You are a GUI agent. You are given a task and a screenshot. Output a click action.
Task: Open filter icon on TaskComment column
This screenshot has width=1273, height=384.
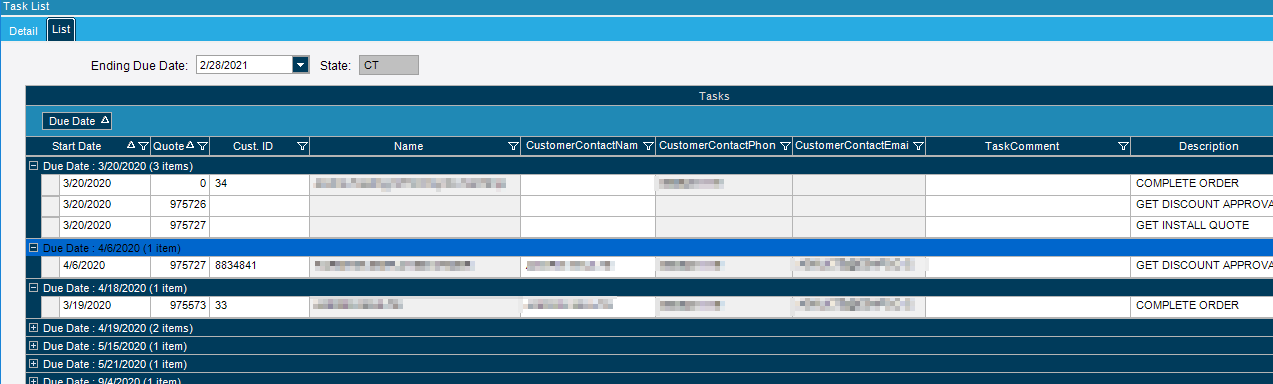coord(1123,147)
